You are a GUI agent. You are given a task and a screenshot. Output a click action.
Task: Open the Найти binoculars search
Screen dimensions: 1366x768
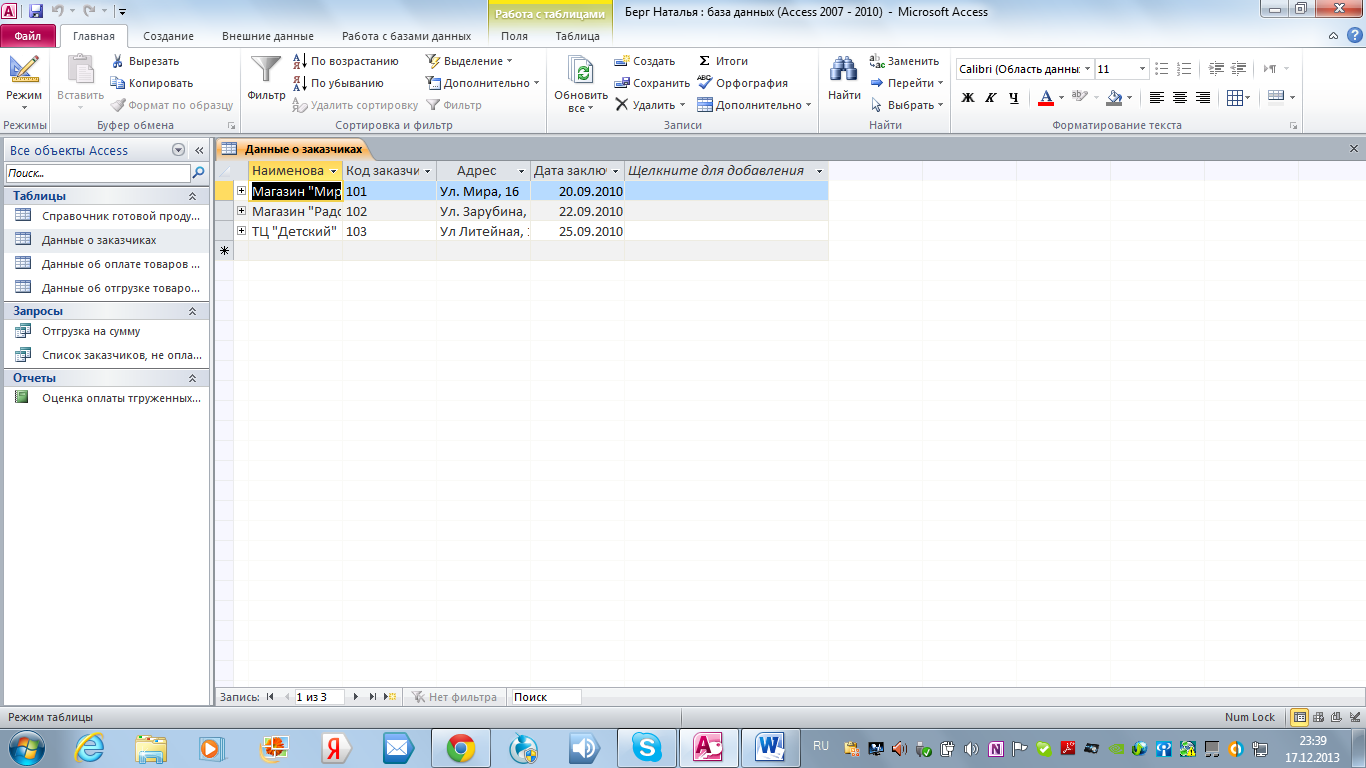click(x=844, y=70)
